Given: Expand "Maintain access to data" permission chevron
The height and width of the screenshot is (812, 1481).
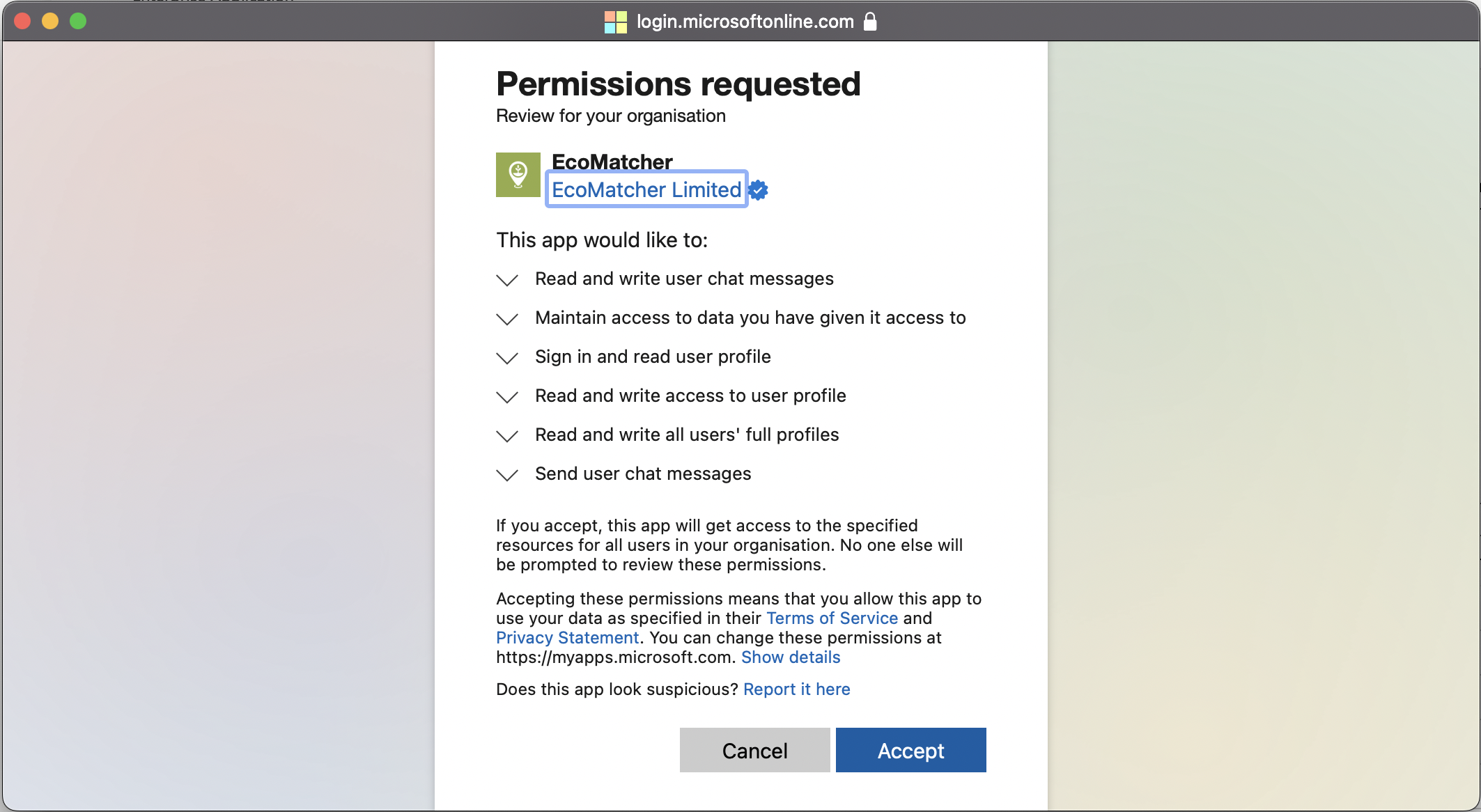Looking at the screenshot, I should click(x=507, y=319).
